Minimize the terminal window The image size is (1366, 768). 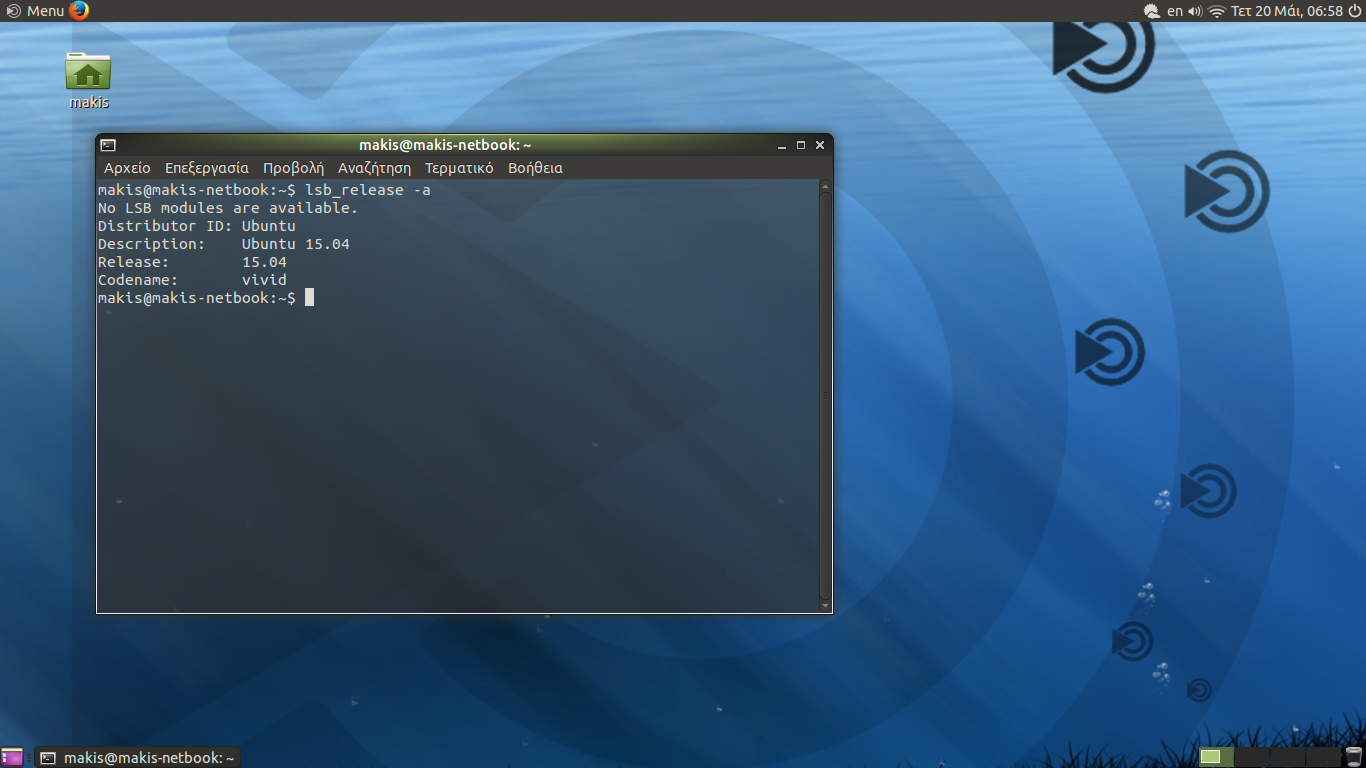click(x=782, y=145)
